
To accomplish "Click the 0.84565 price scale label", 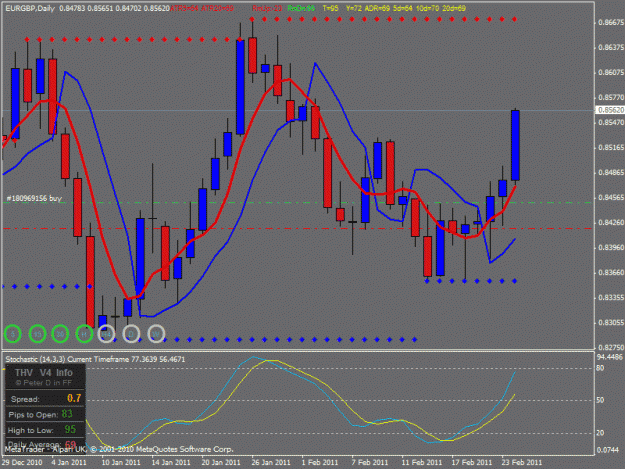I will (x=611, y=198).
